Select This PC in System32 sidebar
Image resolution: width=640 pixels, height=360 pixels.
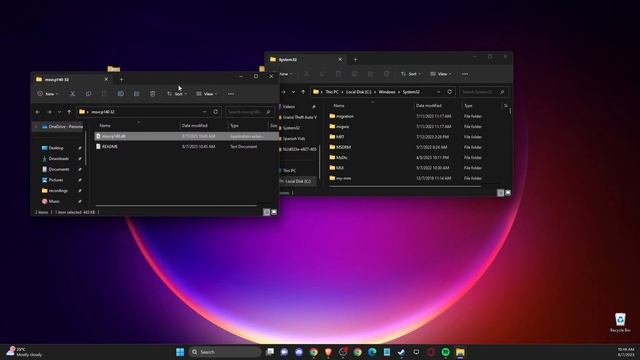pos(289,171)
